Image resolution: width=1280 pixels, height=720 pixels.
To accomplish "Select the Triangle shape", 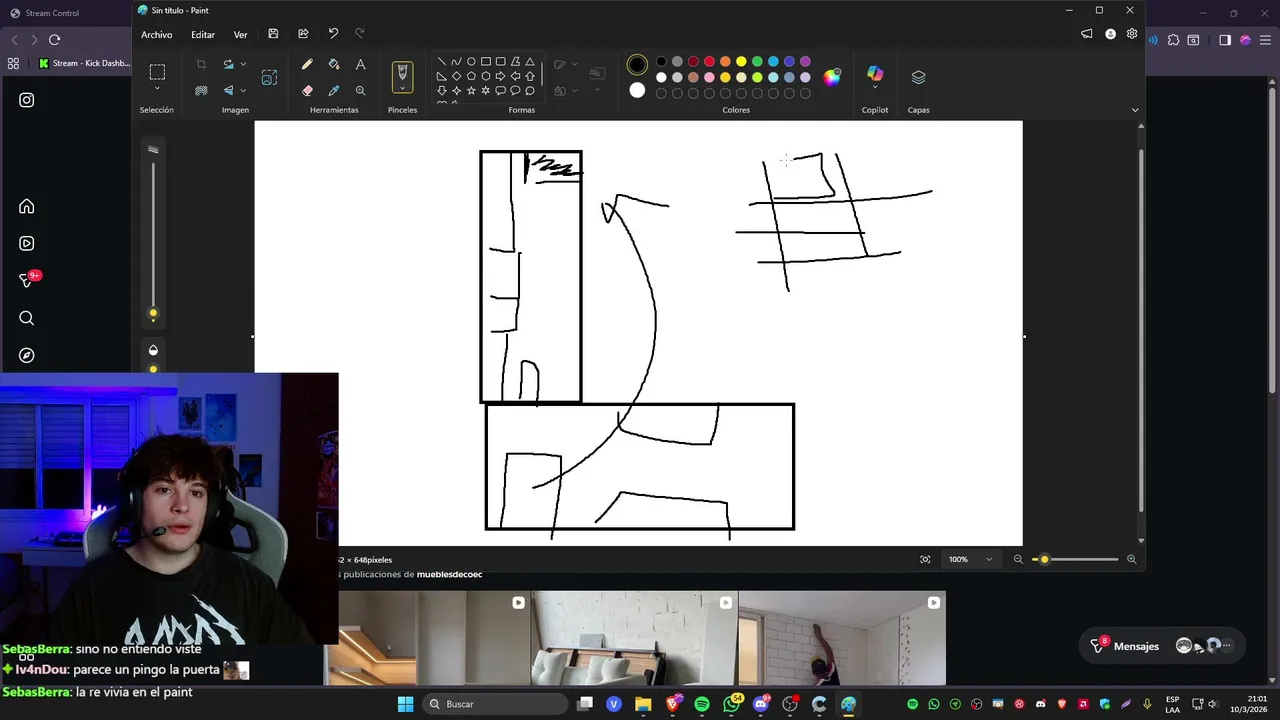I will 530,61.
